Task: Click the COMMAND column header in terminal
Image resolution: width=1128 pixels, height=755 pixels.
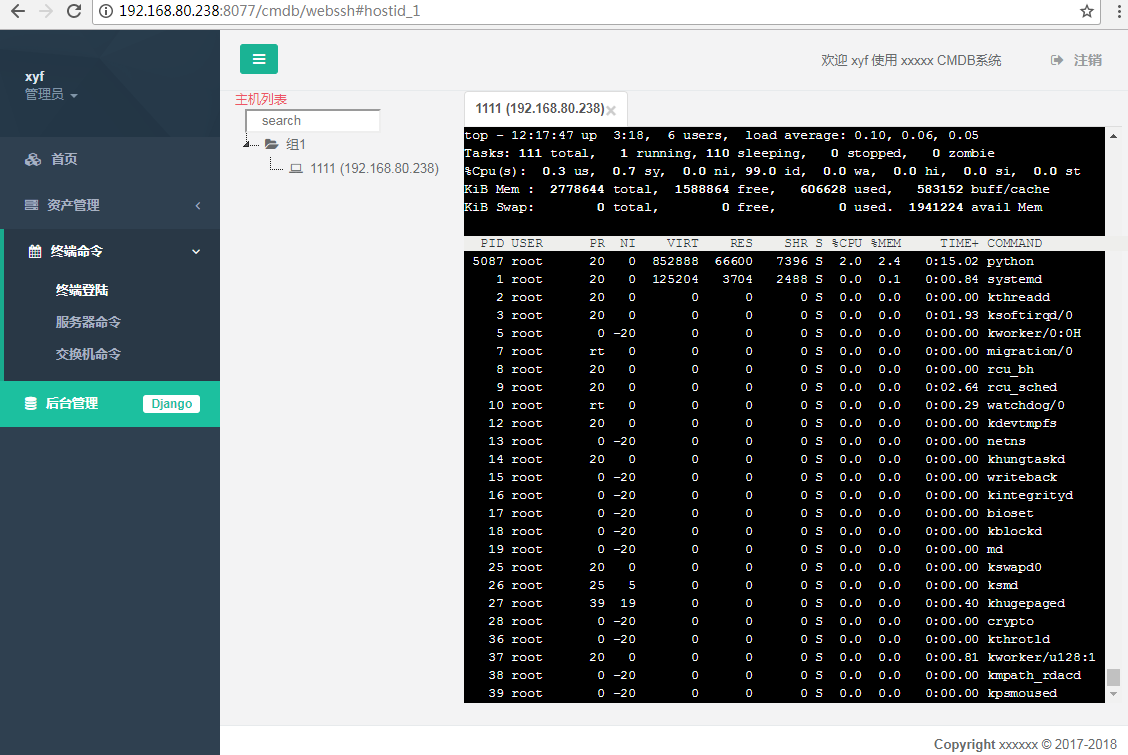Action: pyautogui.click(x=1014, y=243)
